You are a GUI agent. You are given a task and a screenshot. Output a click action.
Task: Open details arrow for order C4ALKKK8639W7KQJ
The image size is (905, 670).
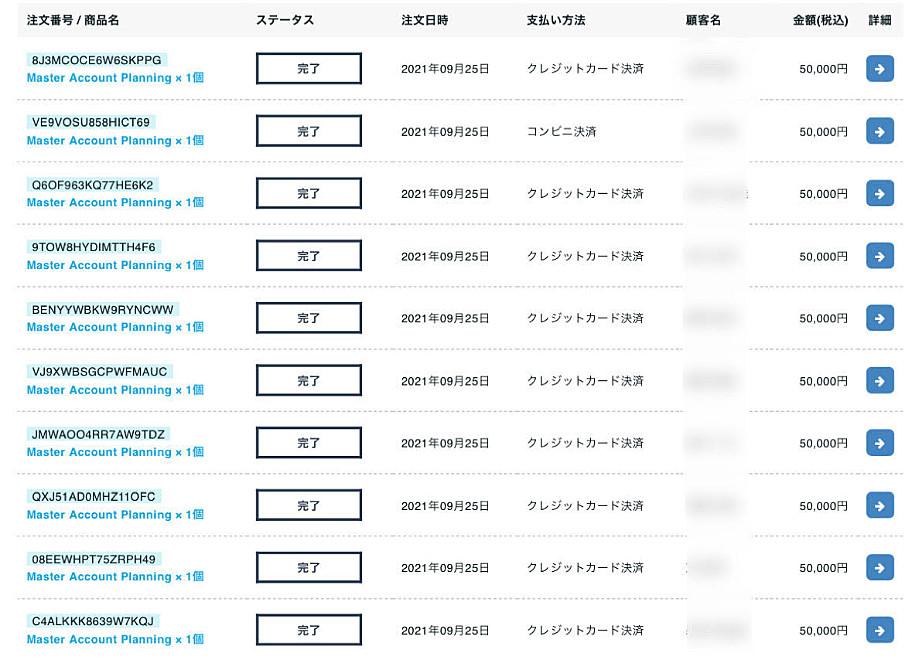click(880, 630)
